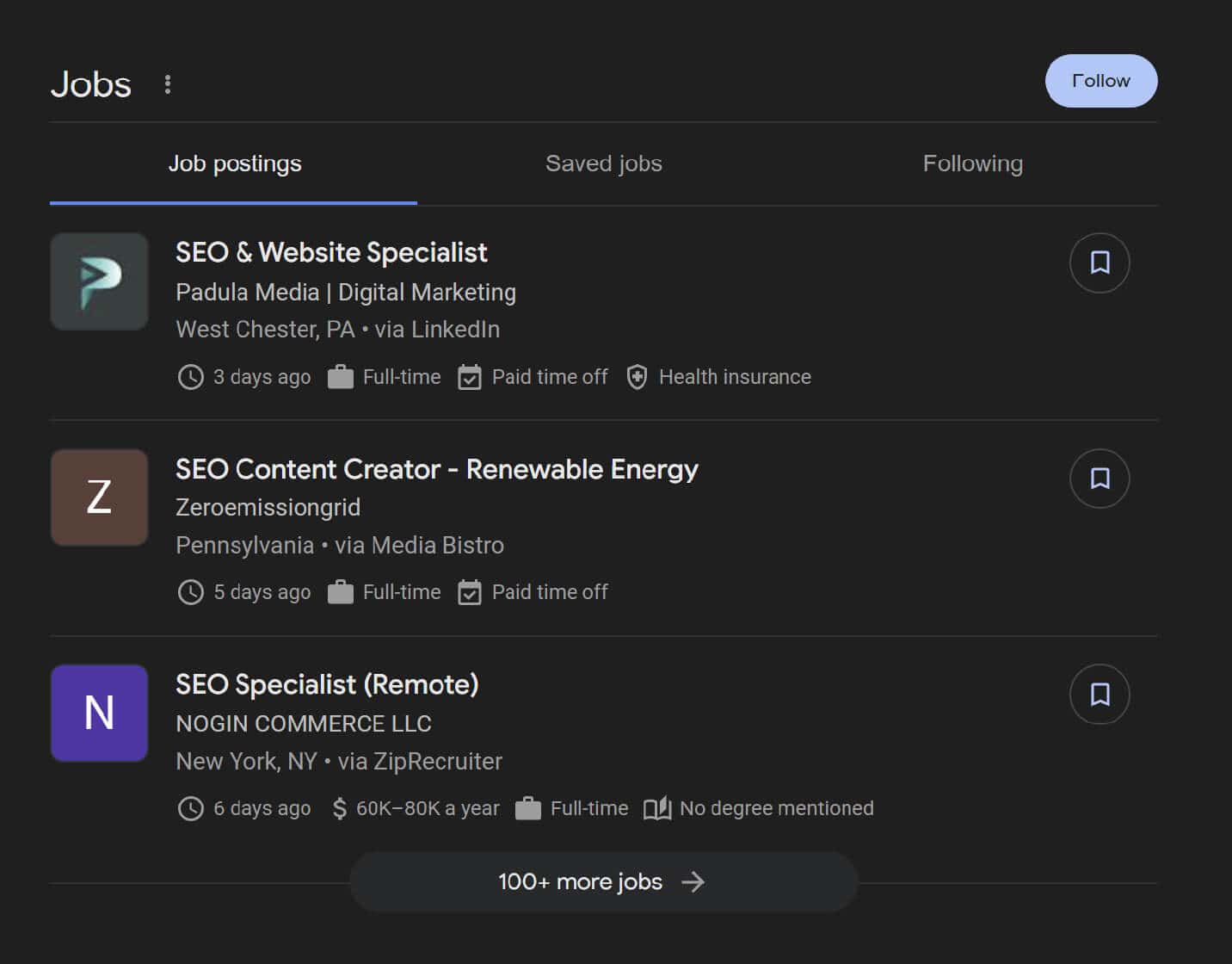Click the '60K–80K a year' salary text
The image size is (1232, 964).
coord(428,808)
